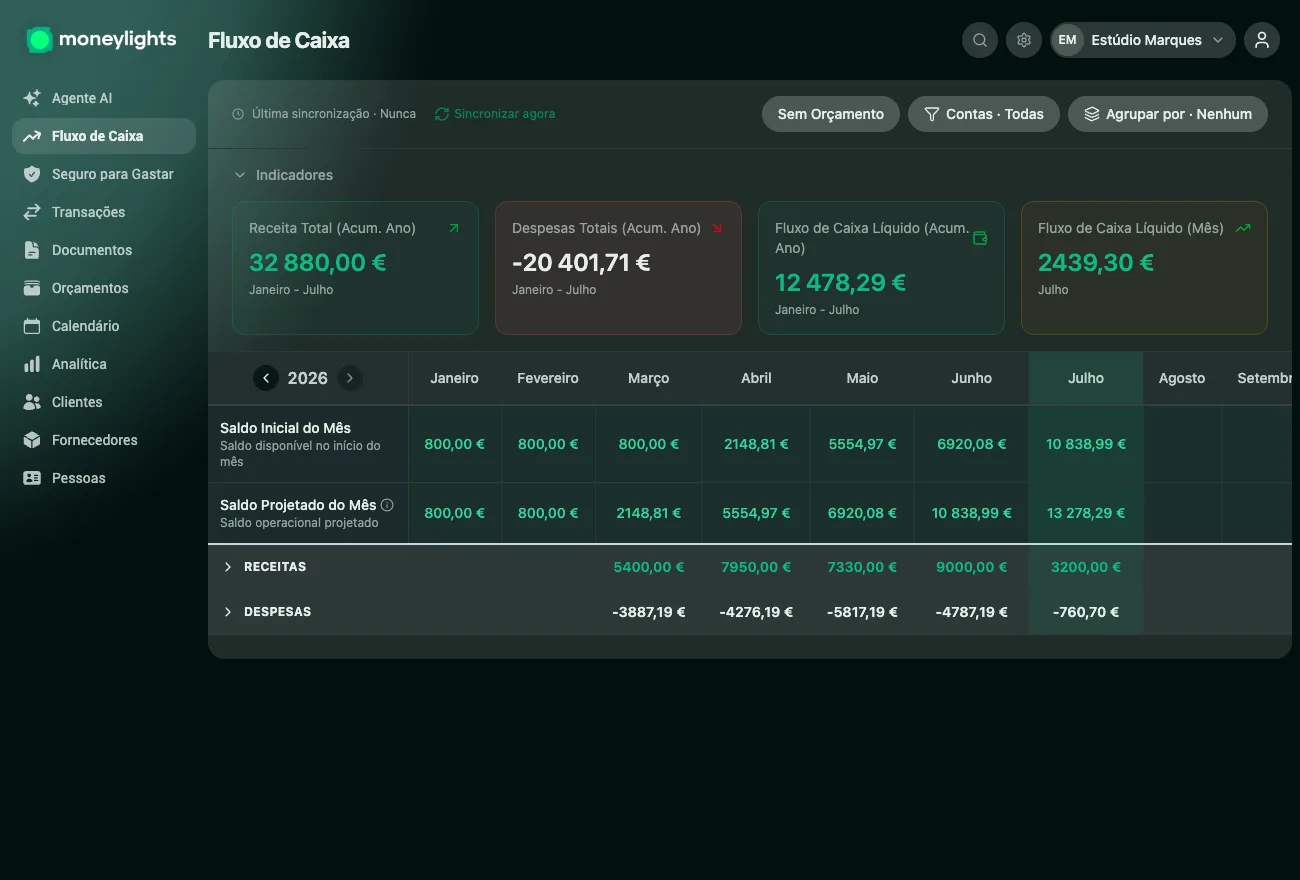The image size is (1300, 880).
Task: Click the EM avatar badge
Action: [x=1068, y=40]
